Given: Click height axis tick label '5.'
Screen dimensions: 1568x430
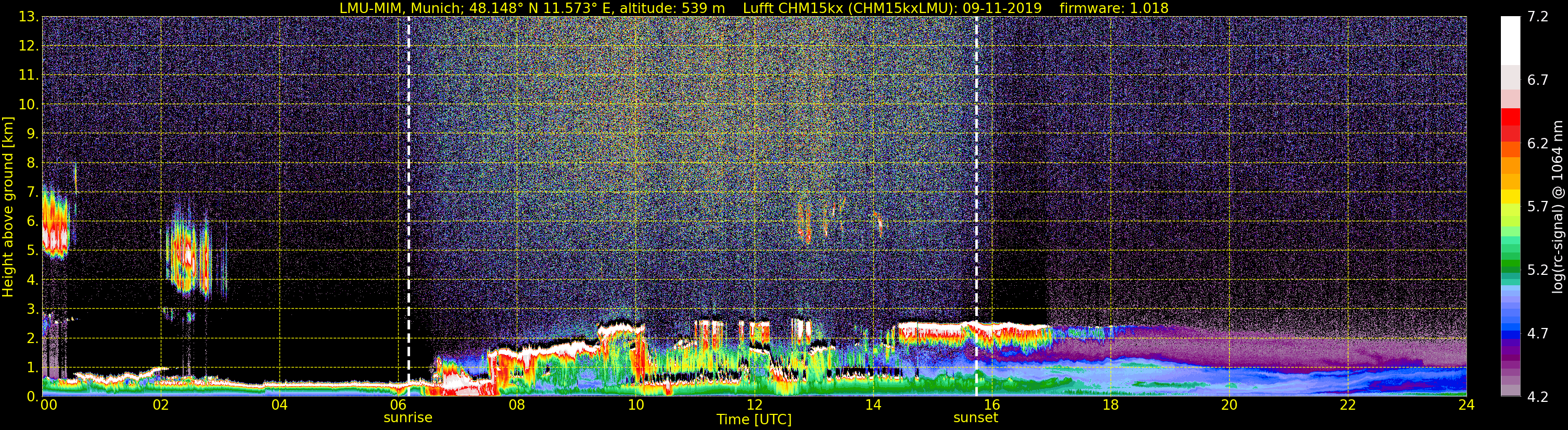Looking at the screenshot, I should coord(33,250).
